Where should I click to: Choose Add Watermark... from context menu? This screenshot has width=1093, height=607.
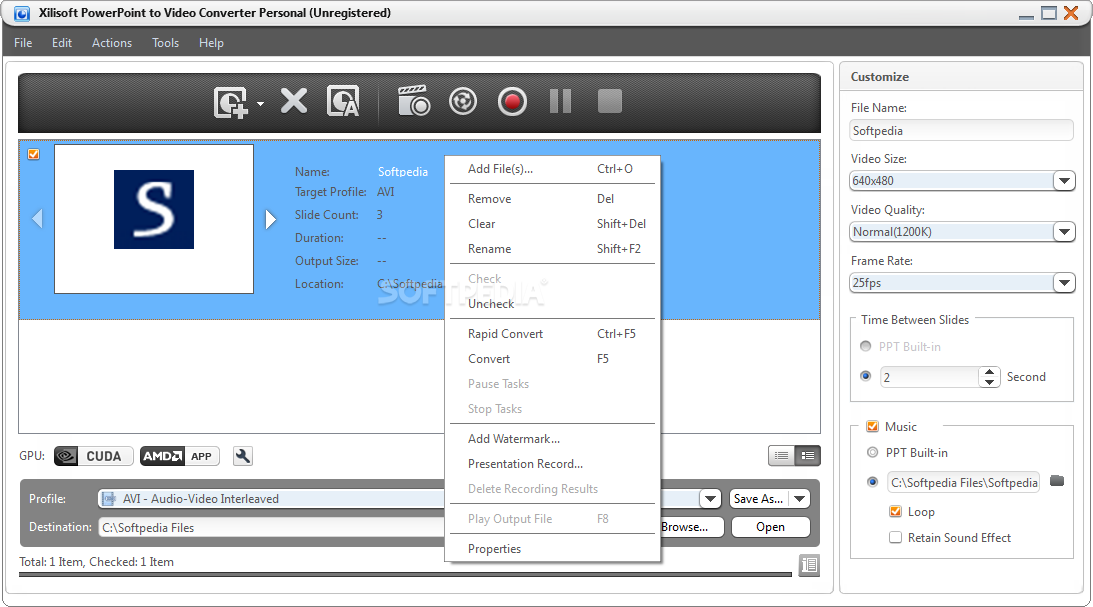(x=552, y=438)
